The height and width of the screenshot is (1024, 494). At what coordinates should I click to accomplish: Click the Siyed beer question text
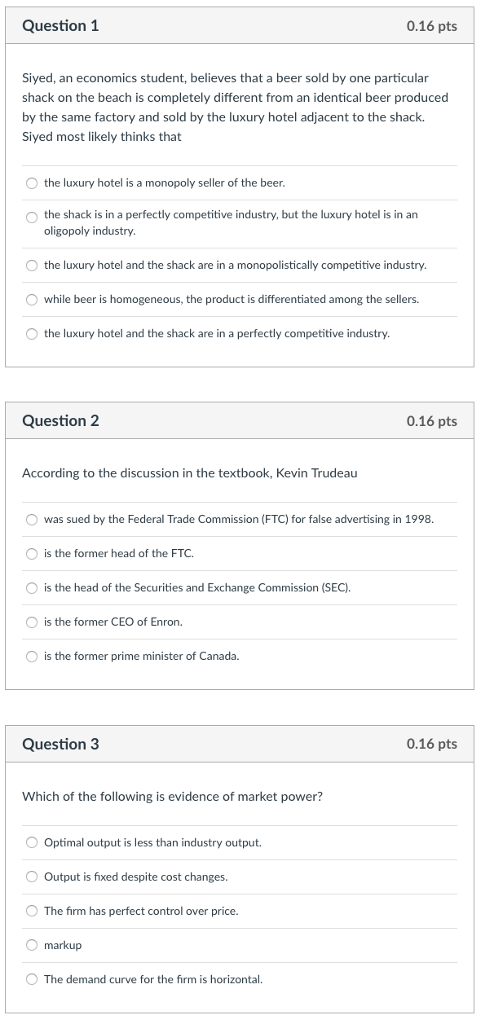[235, 108]
